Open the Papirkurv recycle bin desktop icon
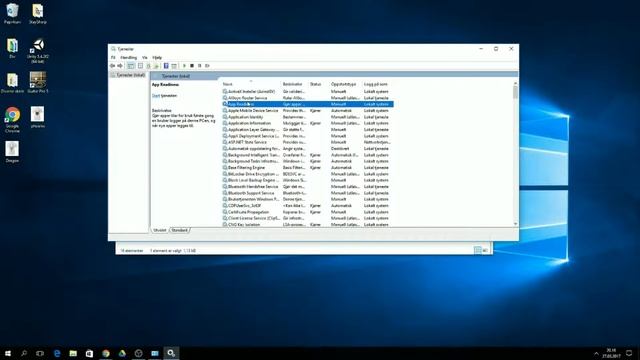This screenshot has width=640, height=360. click(12, 13)
